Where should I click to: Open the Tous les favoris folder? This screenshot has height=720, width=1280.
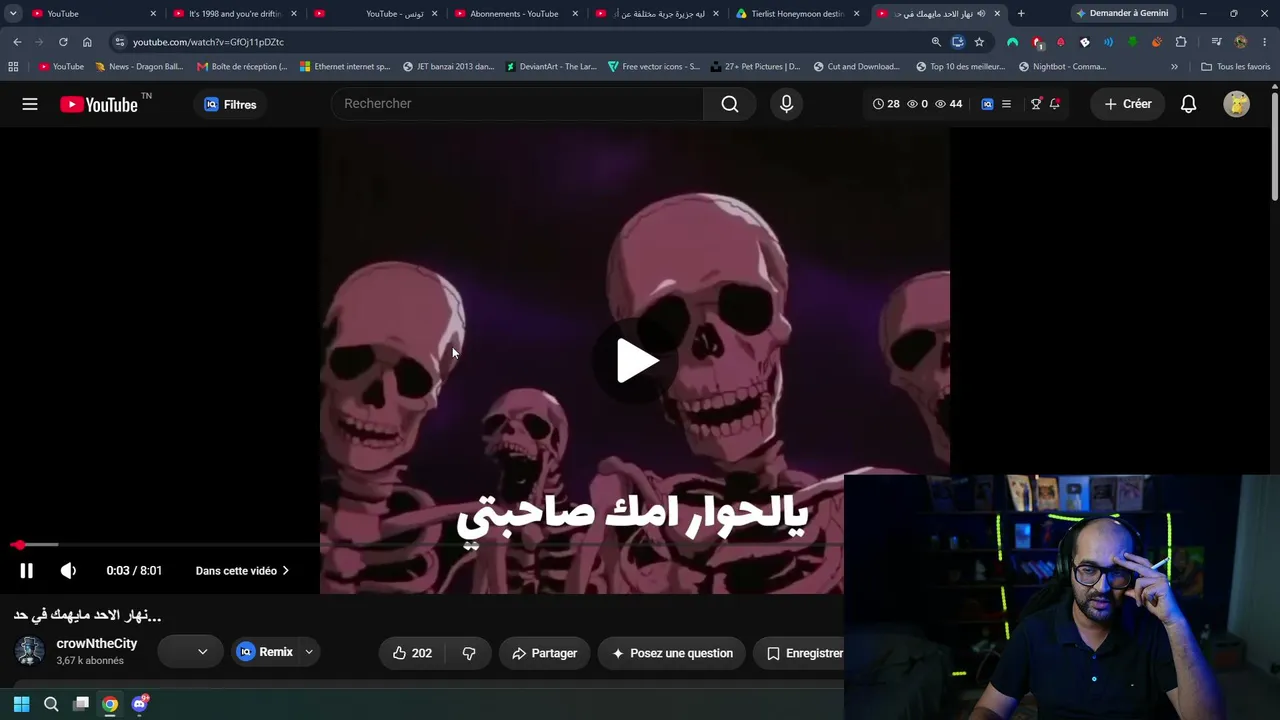tap(1236, 67)
